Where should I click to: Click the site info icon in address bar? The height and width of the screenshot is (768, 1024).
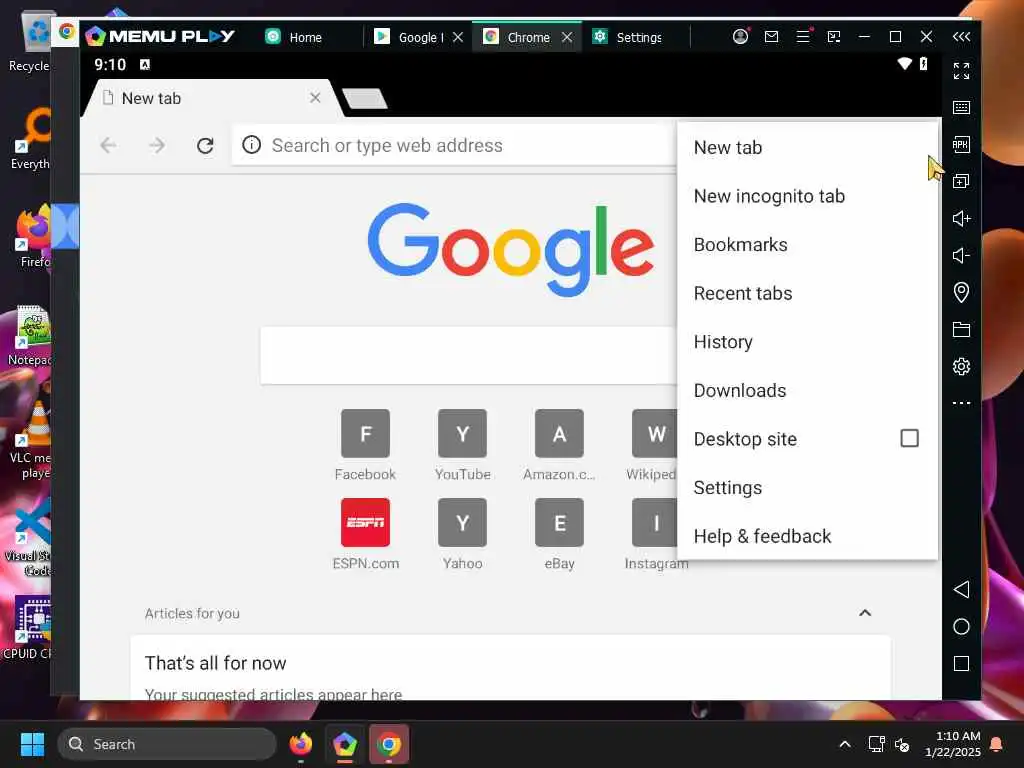(251, 145)
